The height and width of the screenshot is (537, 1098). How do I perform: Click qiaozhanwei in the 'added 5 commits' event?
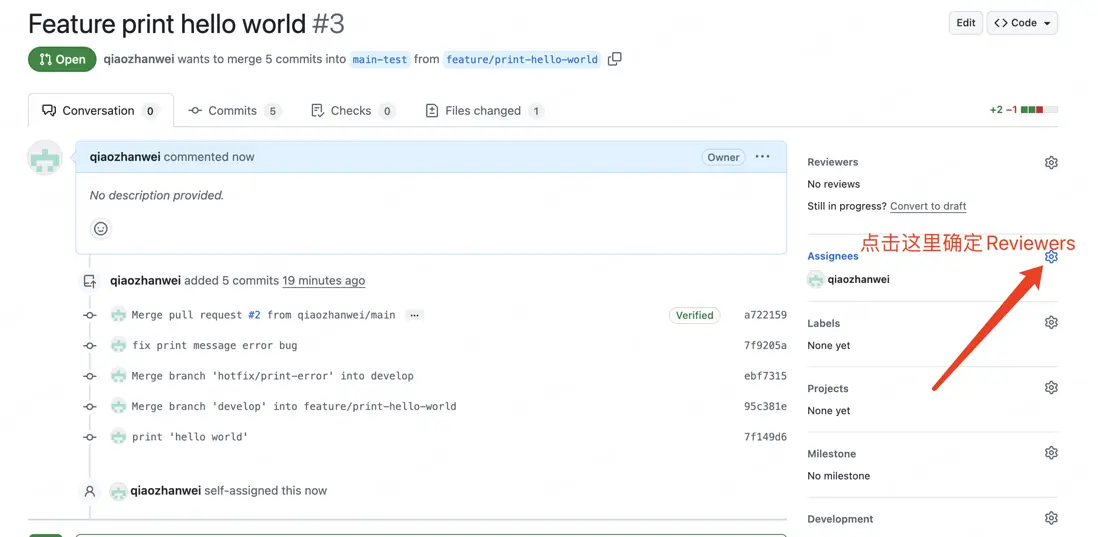coord(145,281)
